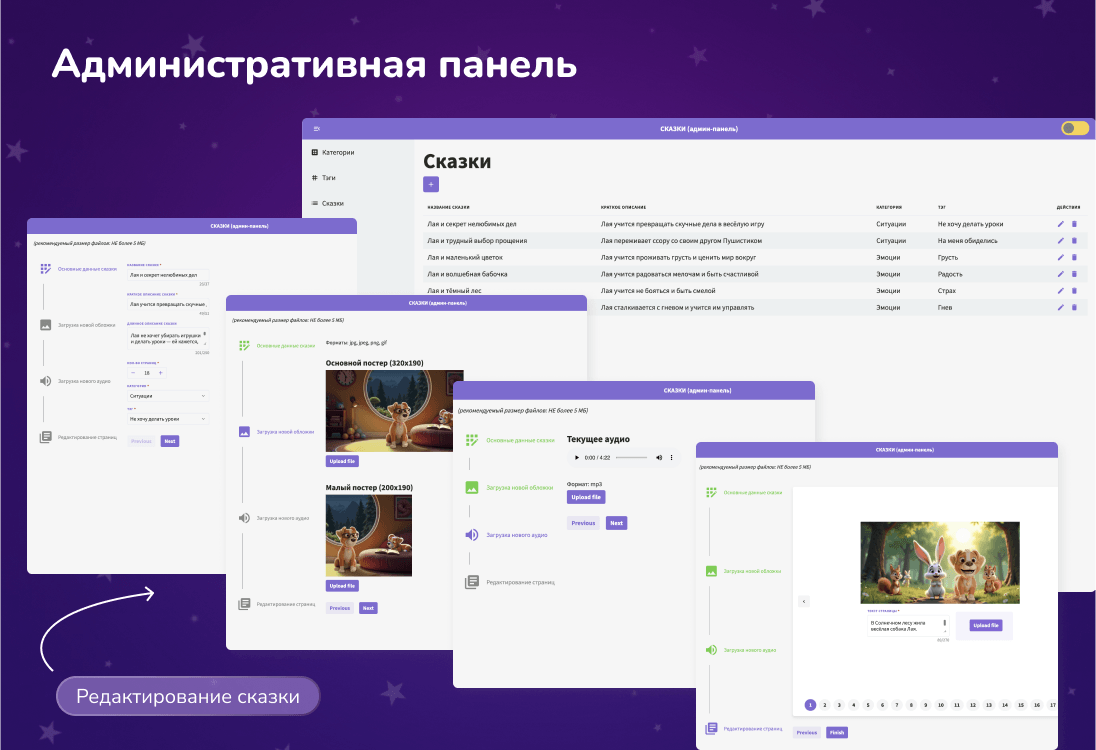This screenshot has height=750, width=1096.
Task: Increase the page count with the plus button
Action: (160, 373)
